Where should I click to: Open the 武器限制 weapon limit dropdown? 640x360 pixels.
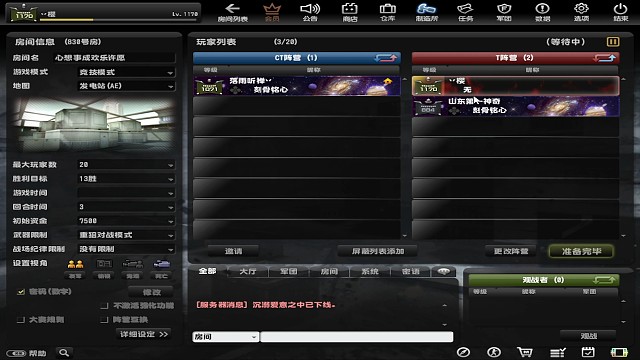[126, 235]
